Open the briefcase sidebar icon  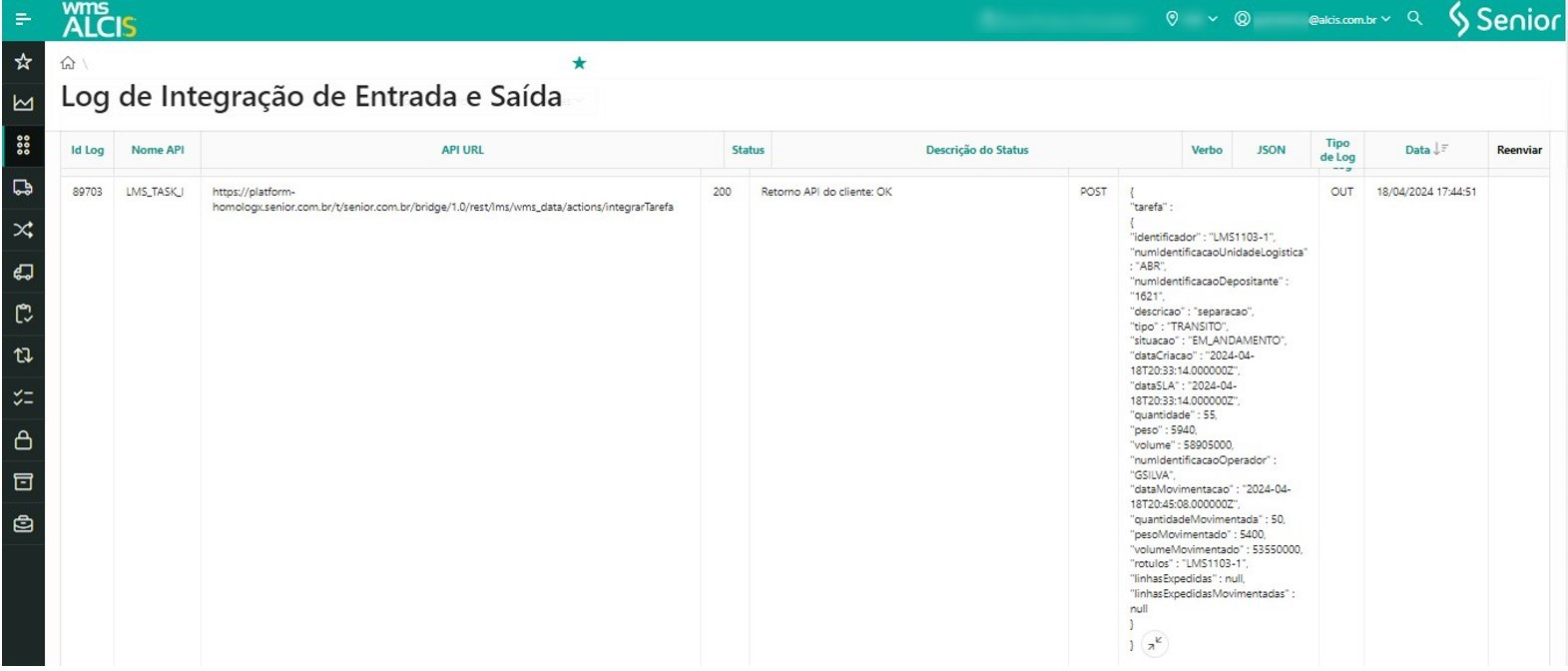[x=23, y=524]
